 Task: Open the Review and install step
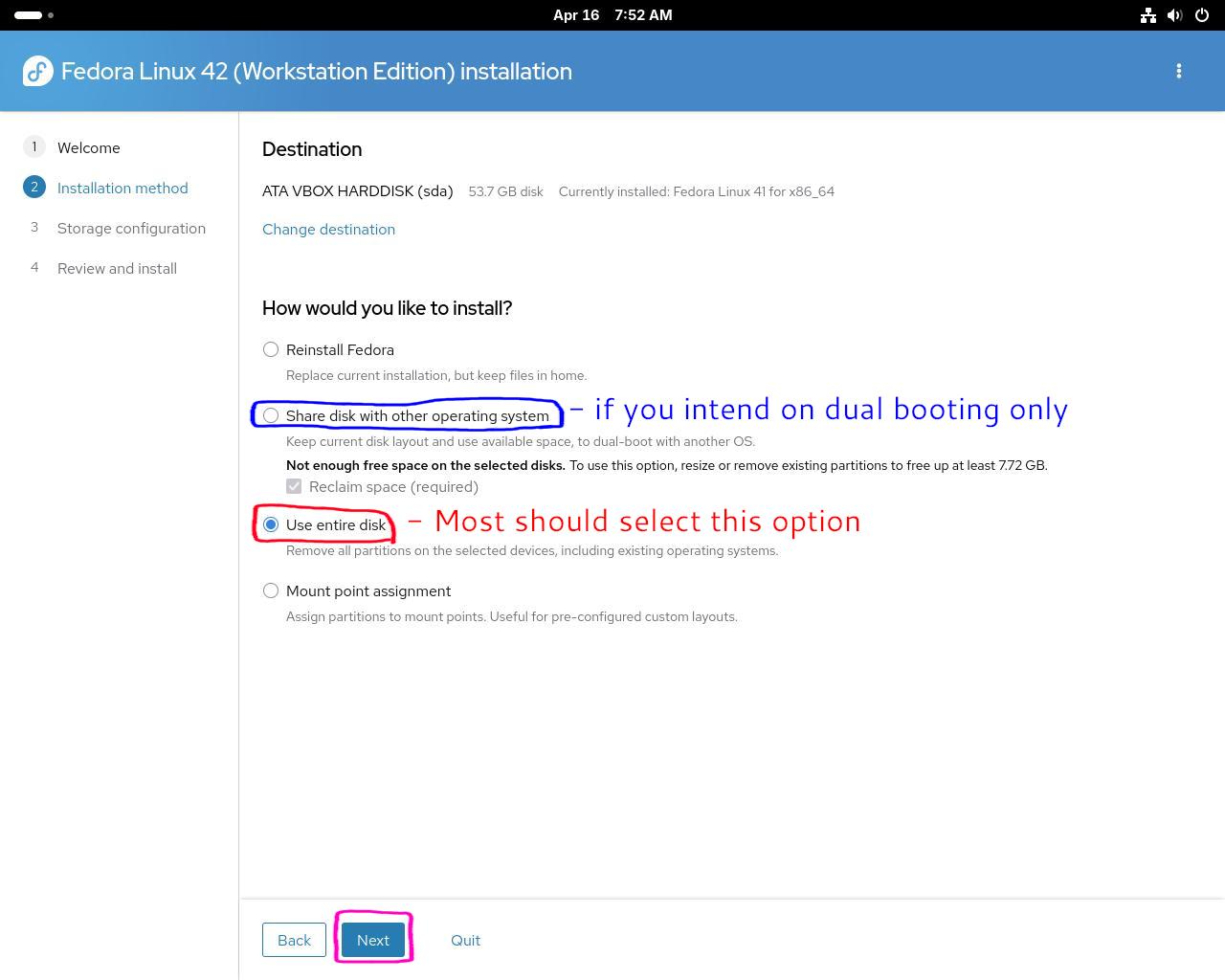coord(100,268)
